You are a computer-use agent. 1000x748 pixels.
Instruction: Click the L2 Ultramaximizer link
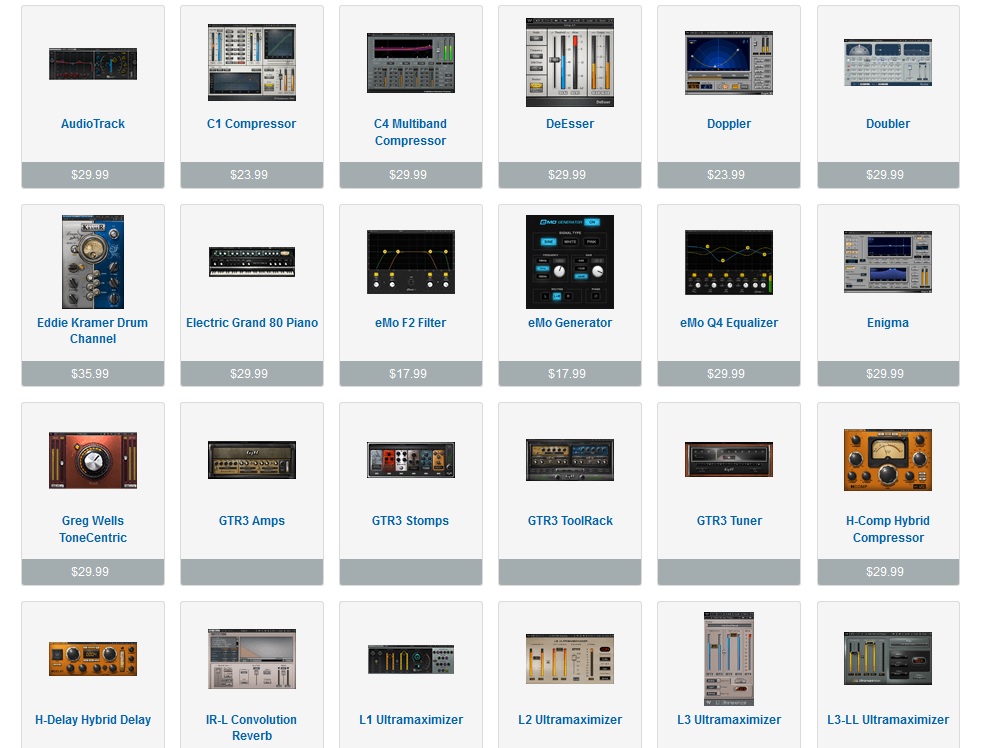(x=570, y=719)
